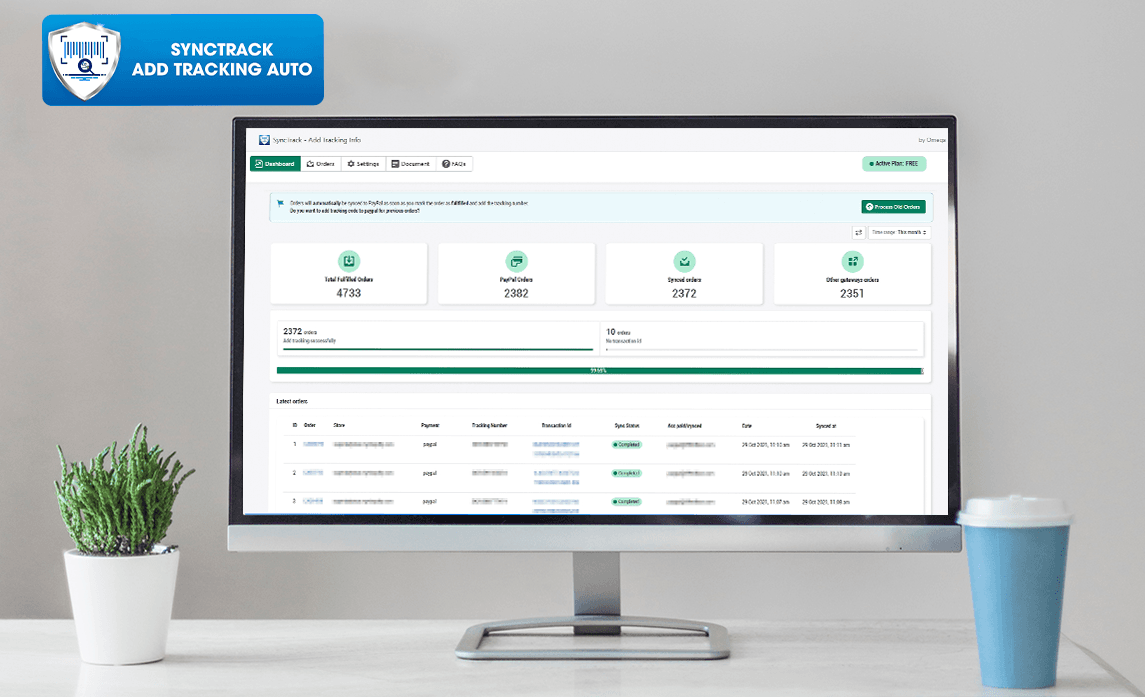The height and width of the screenshot is (697, 1145).
Task: Open the Time range dropdown
Action: coord(898,232)
